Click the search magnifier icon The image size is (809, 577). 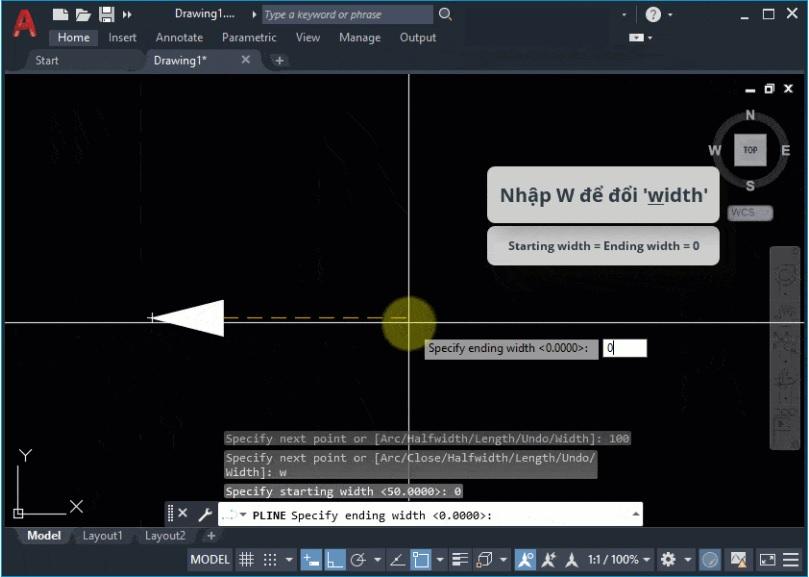(445, 14)
